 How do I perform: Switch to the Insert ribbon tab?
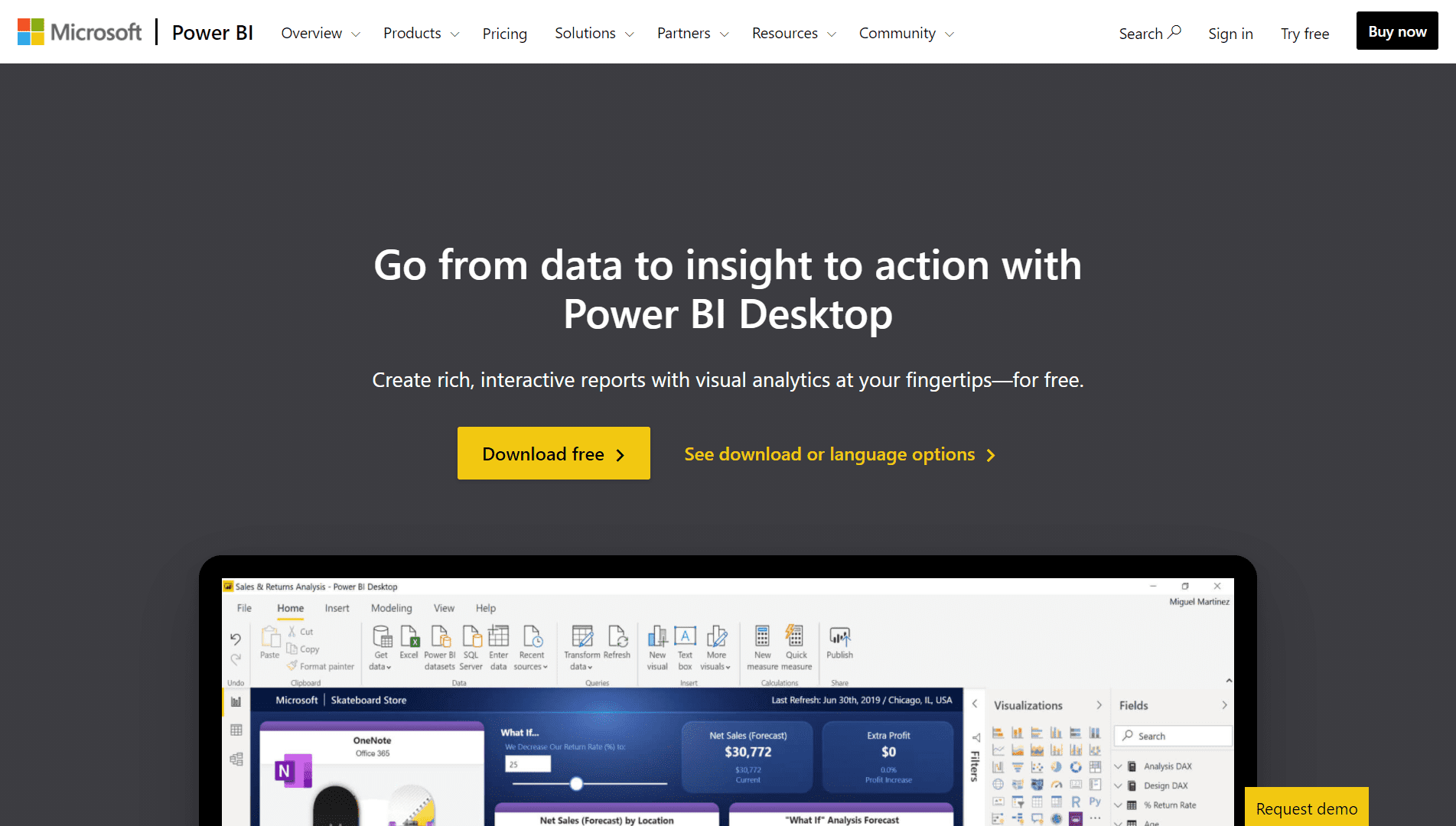click(337, 608)
